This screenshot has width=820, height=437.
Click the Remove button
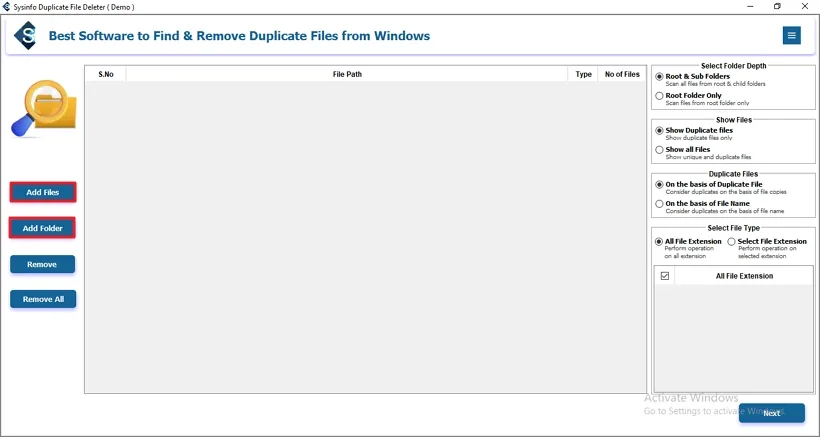tap(42, 264)
